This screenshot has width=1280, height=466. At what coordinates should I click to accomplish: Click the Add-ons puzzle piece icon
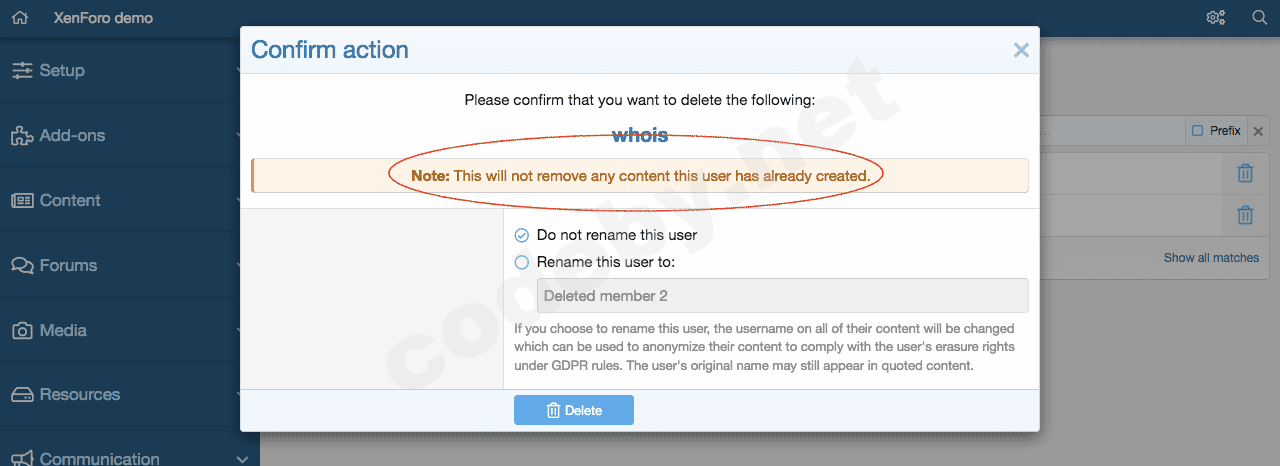point(22,136)
